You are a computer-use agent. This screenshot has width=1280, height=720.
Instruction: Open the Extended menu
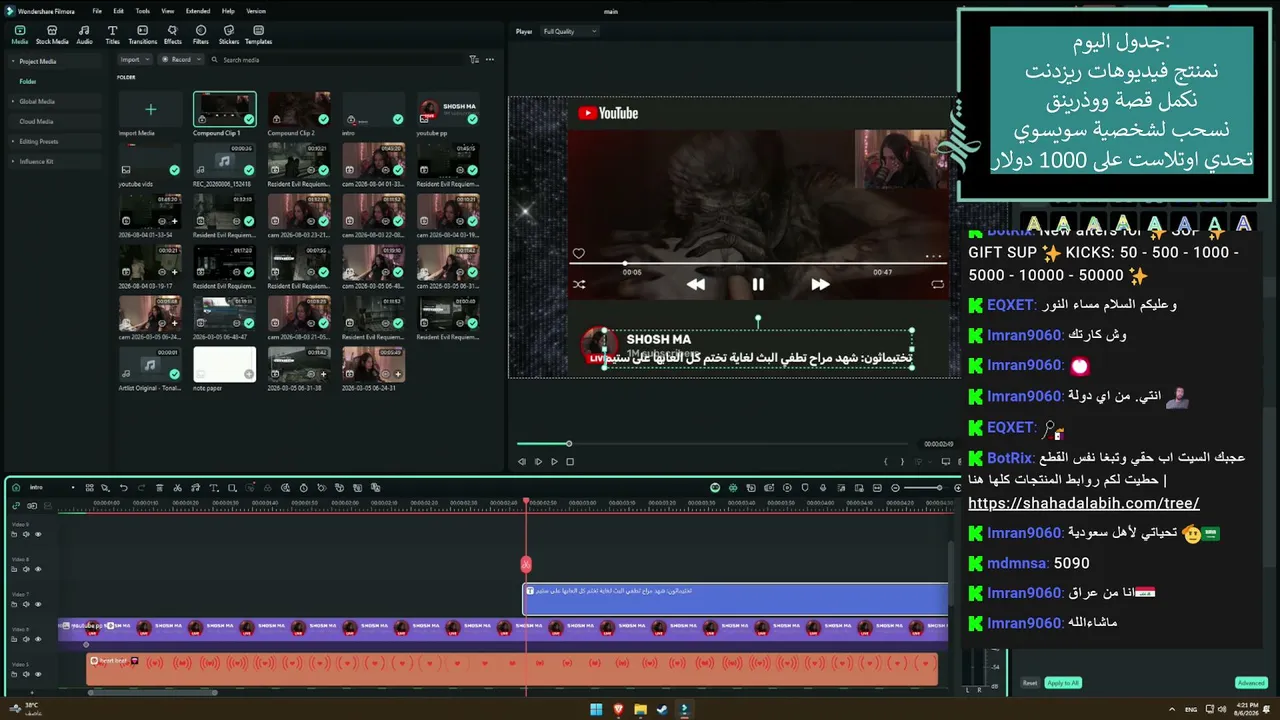pos(198,11)
